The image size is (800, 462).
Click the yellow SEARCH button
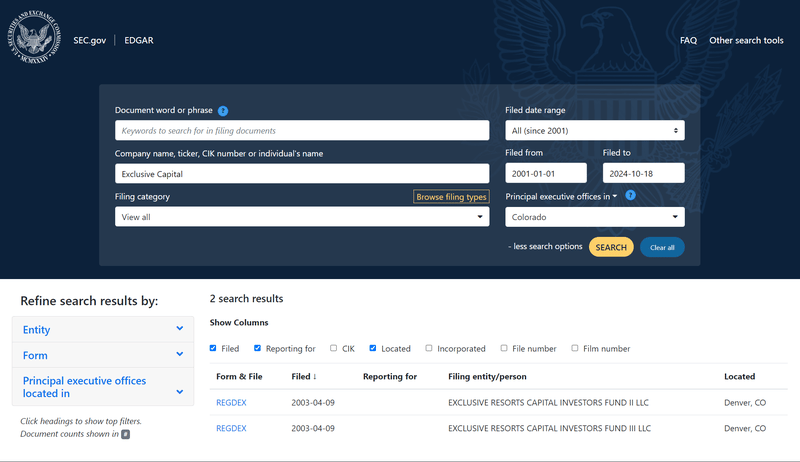[611, 247]
